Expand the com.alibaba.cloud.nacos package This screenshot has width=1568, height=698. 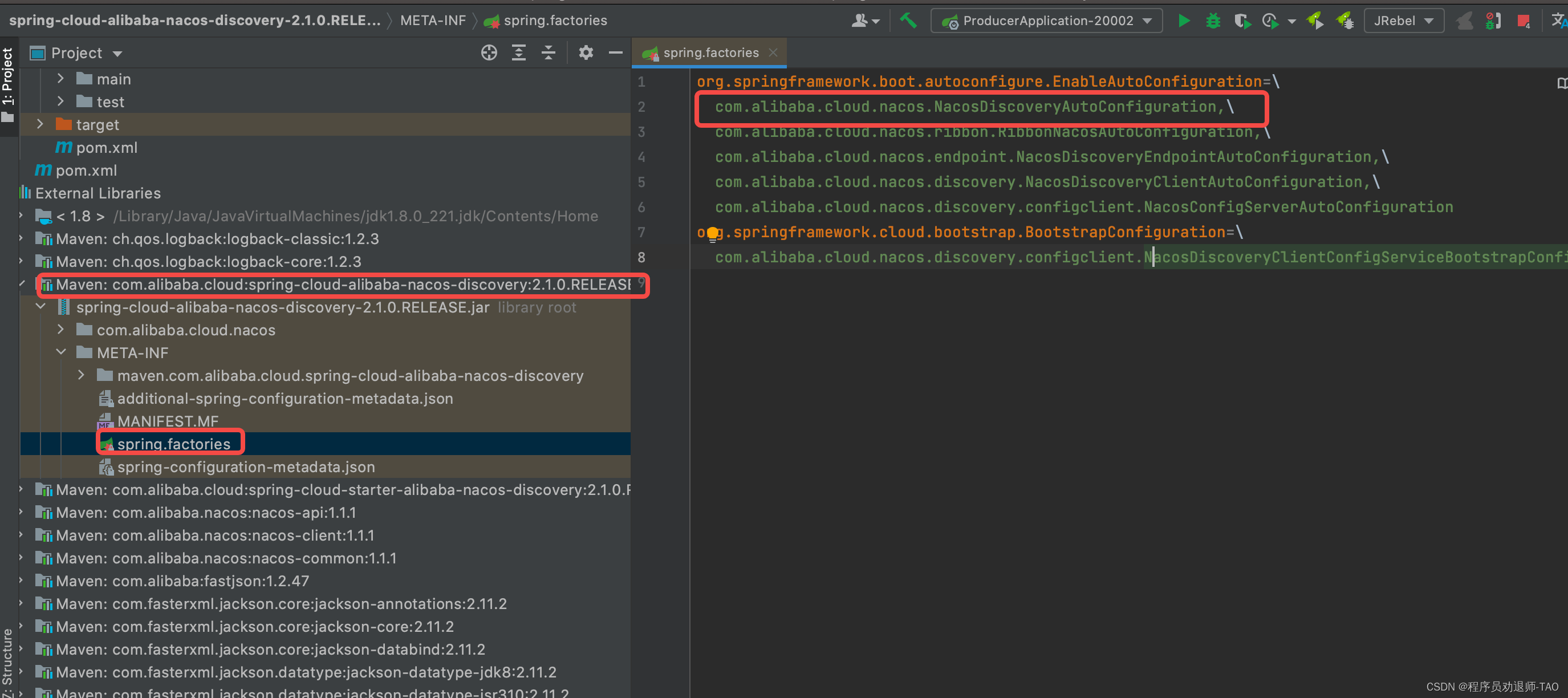(61, 330)
